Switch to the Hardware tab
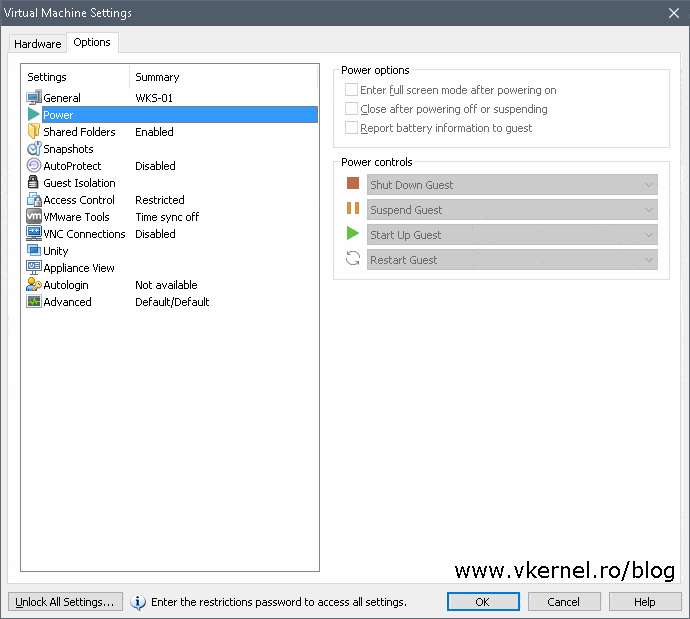Screen dimensions: 690x619 click(x=38, y=44)
